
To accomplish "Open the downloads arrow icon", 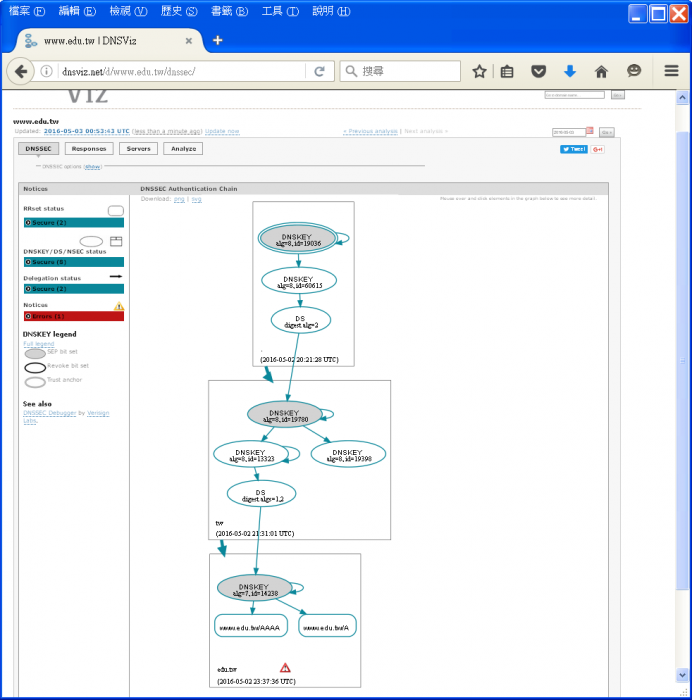I will tap(570, 71).
